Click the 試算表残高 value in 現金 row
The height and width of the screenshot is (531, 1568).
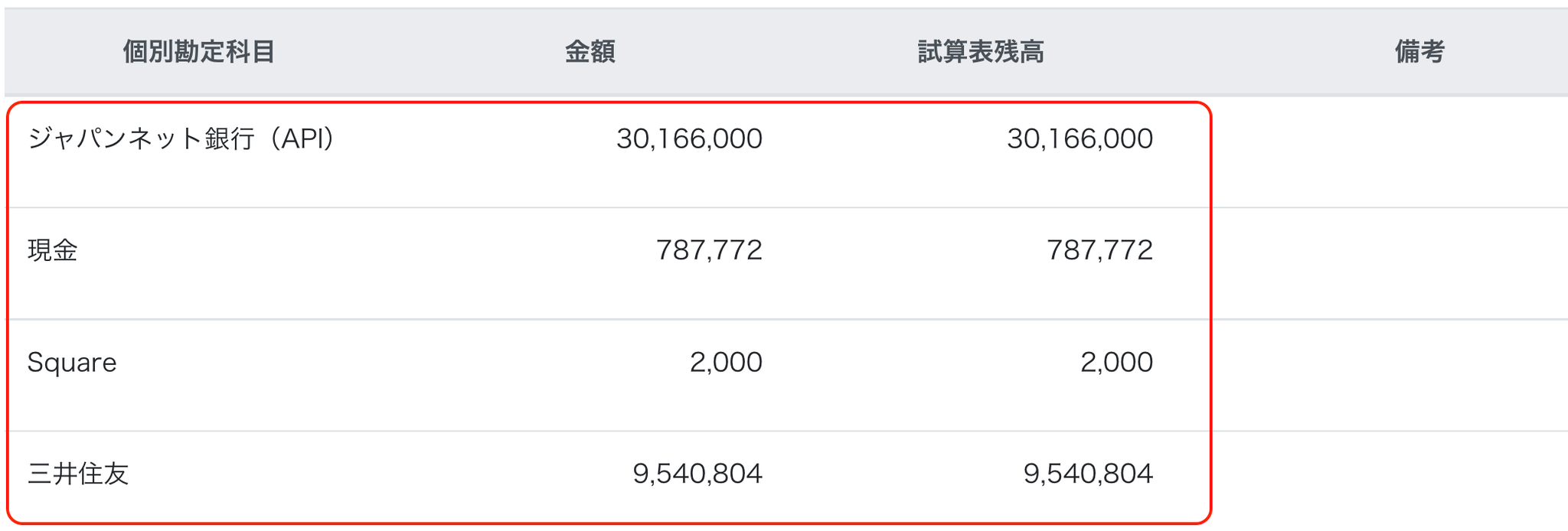[1099, 251]
